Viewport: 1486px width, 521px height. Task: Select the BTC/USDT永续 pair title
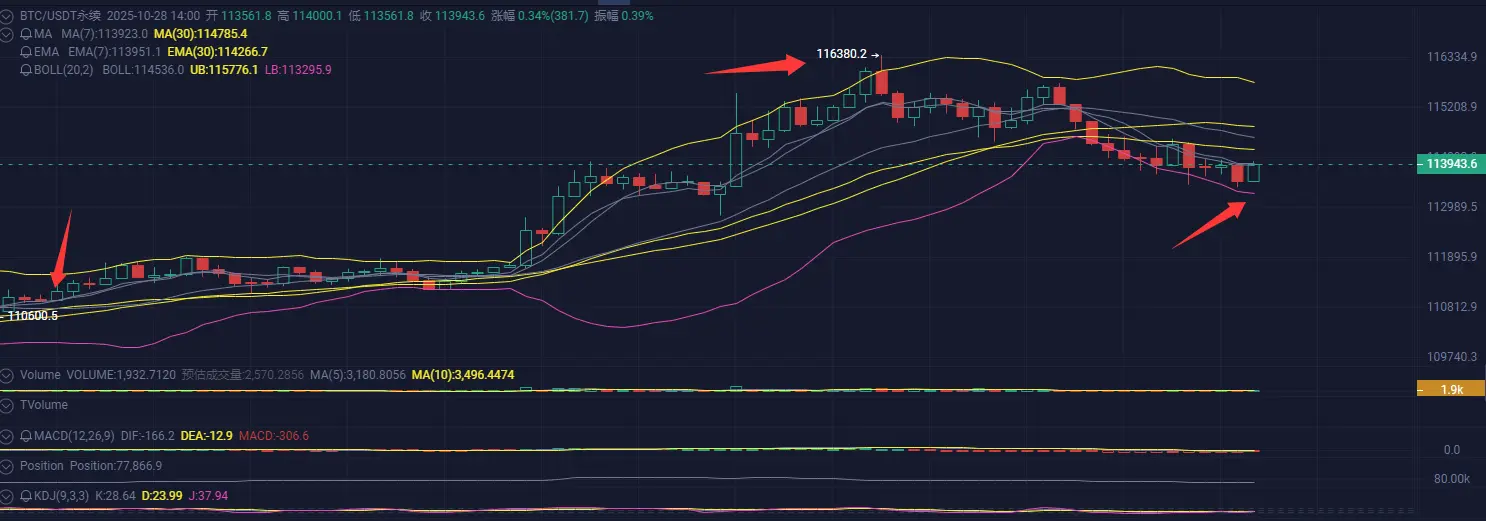[60, 16]
